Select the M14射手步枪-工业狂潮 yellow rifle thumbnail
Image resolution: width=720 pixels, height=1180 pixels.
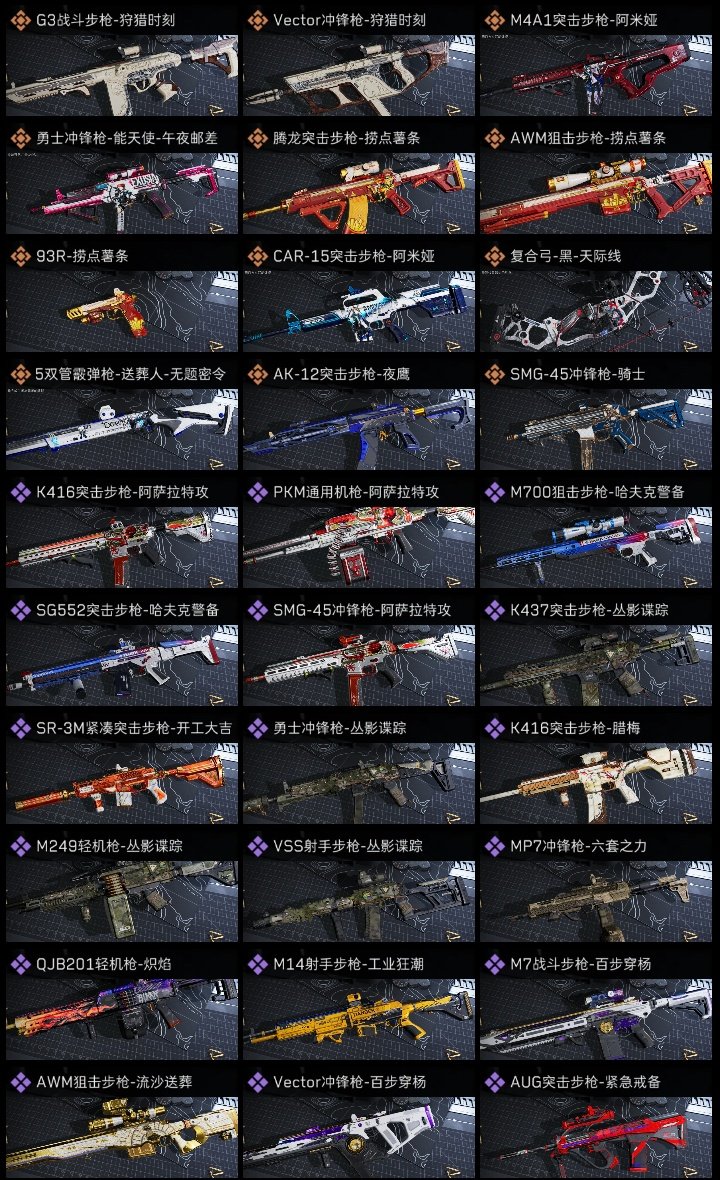tap(359, 1020)
